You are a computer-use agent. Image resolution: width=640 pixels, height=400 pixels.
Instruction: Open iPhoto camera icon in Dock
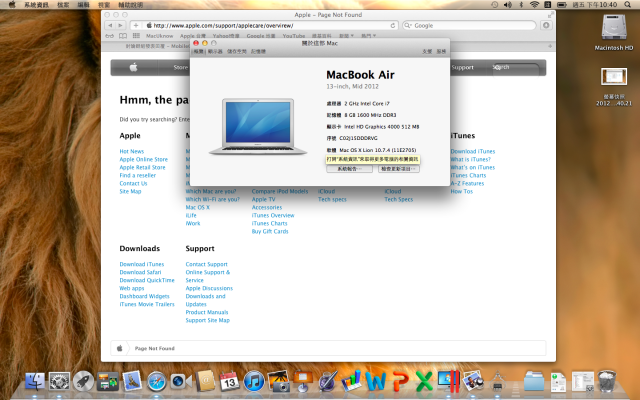click(x=279, y=382)
